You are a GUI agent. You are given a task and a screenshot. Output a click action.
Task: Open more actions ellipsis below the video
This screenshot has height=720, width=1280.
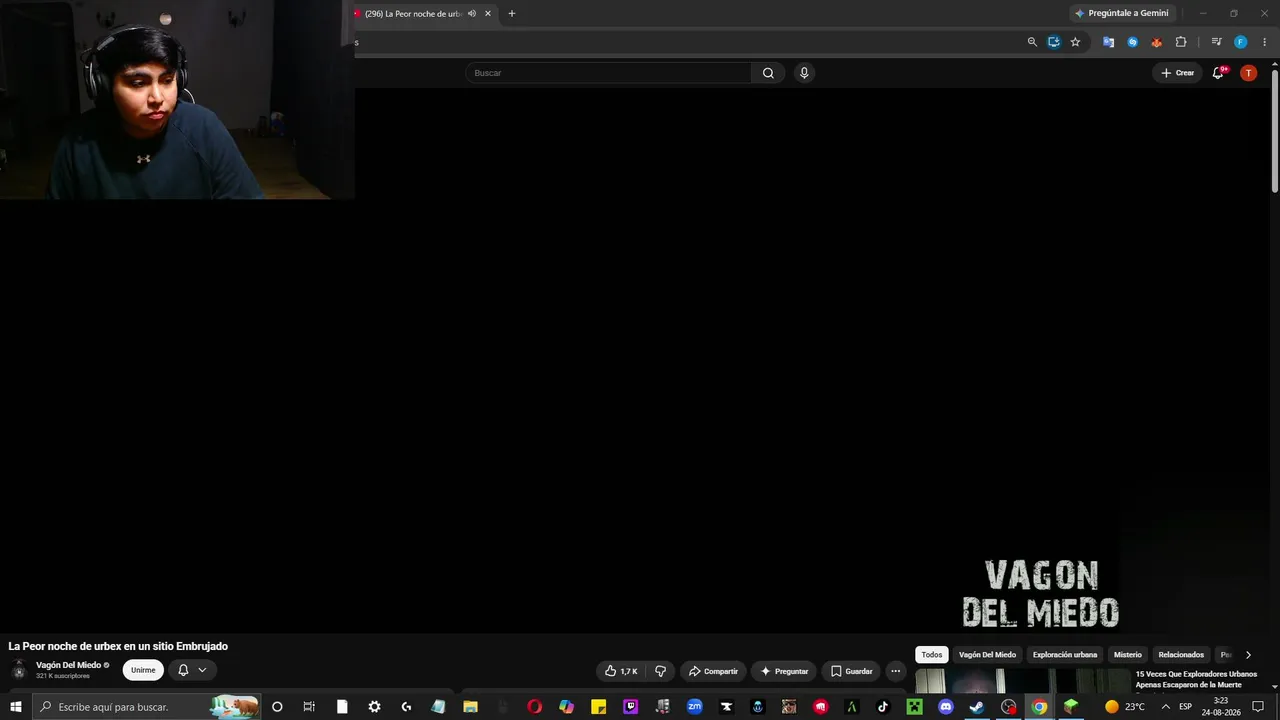(x=895, y=671)
